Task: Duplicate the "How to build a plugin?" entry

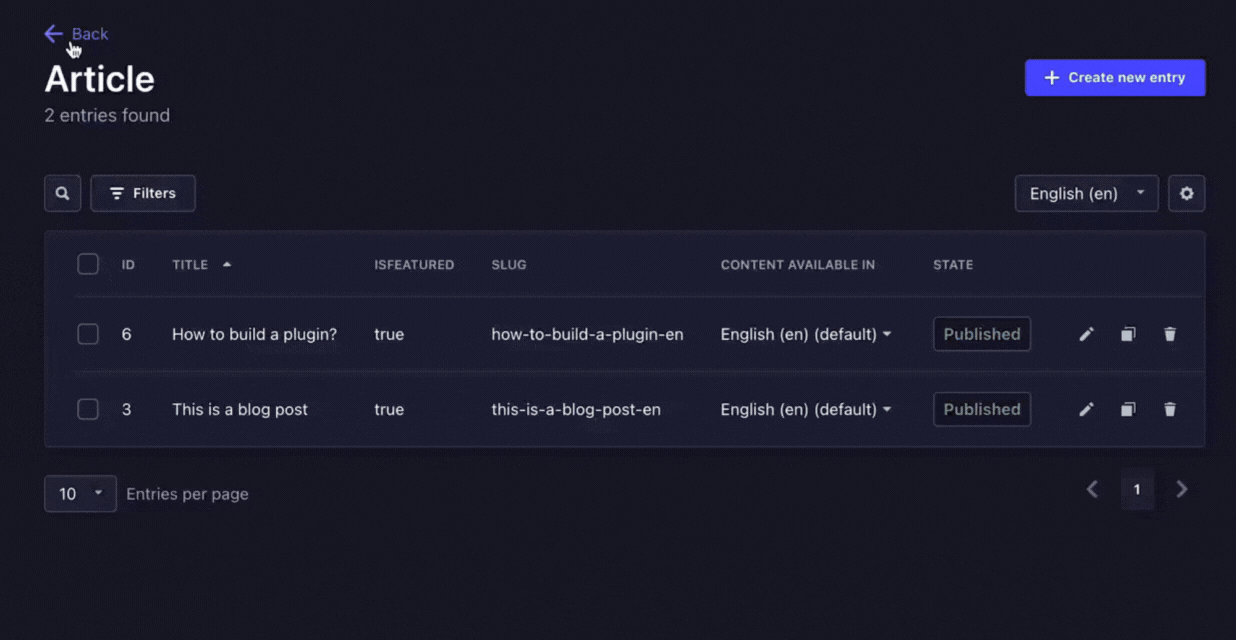Action: click(x=1128, y=334)
